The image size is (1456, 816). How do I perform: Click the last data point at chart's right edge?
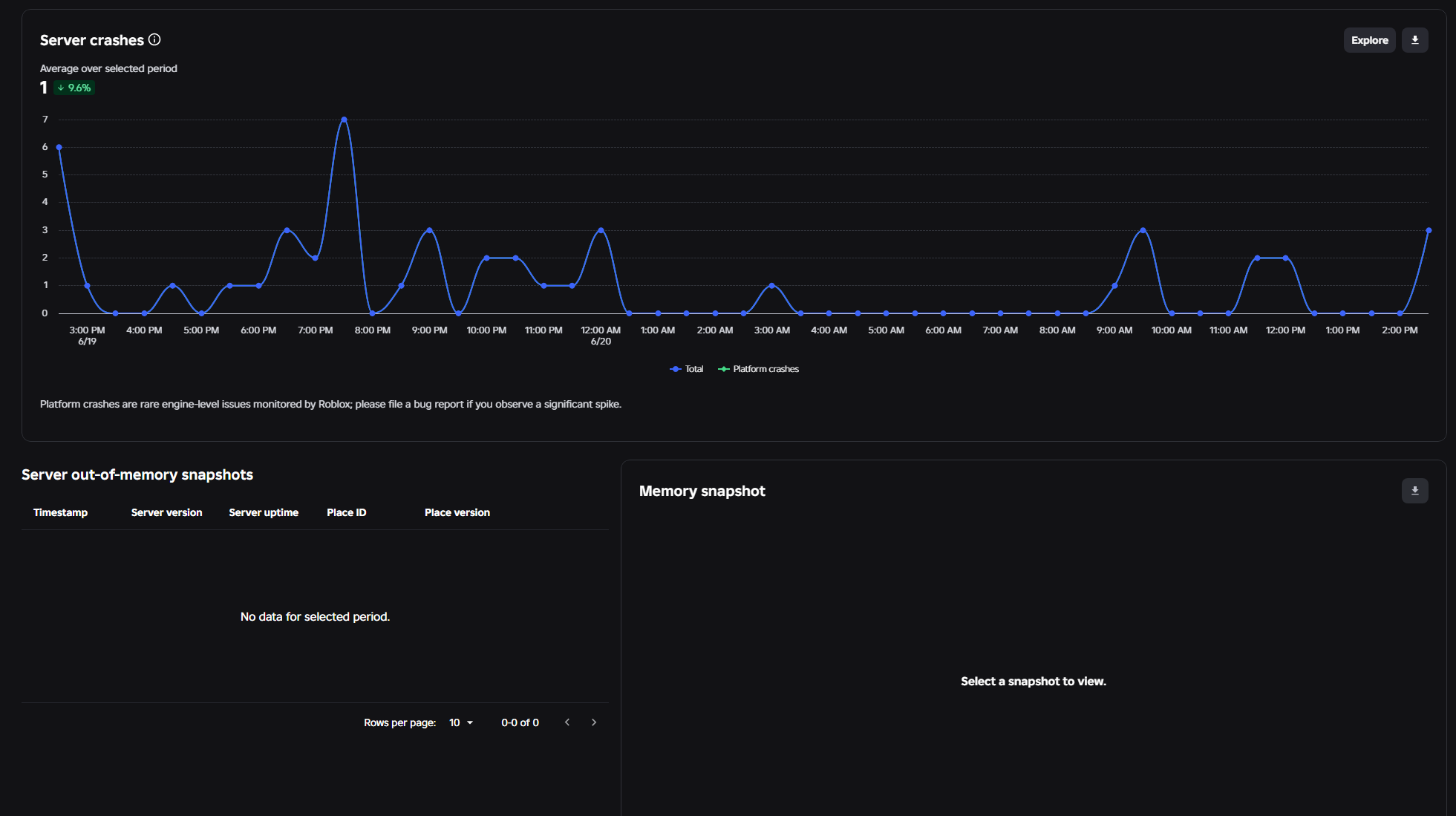click(1429, 230)
